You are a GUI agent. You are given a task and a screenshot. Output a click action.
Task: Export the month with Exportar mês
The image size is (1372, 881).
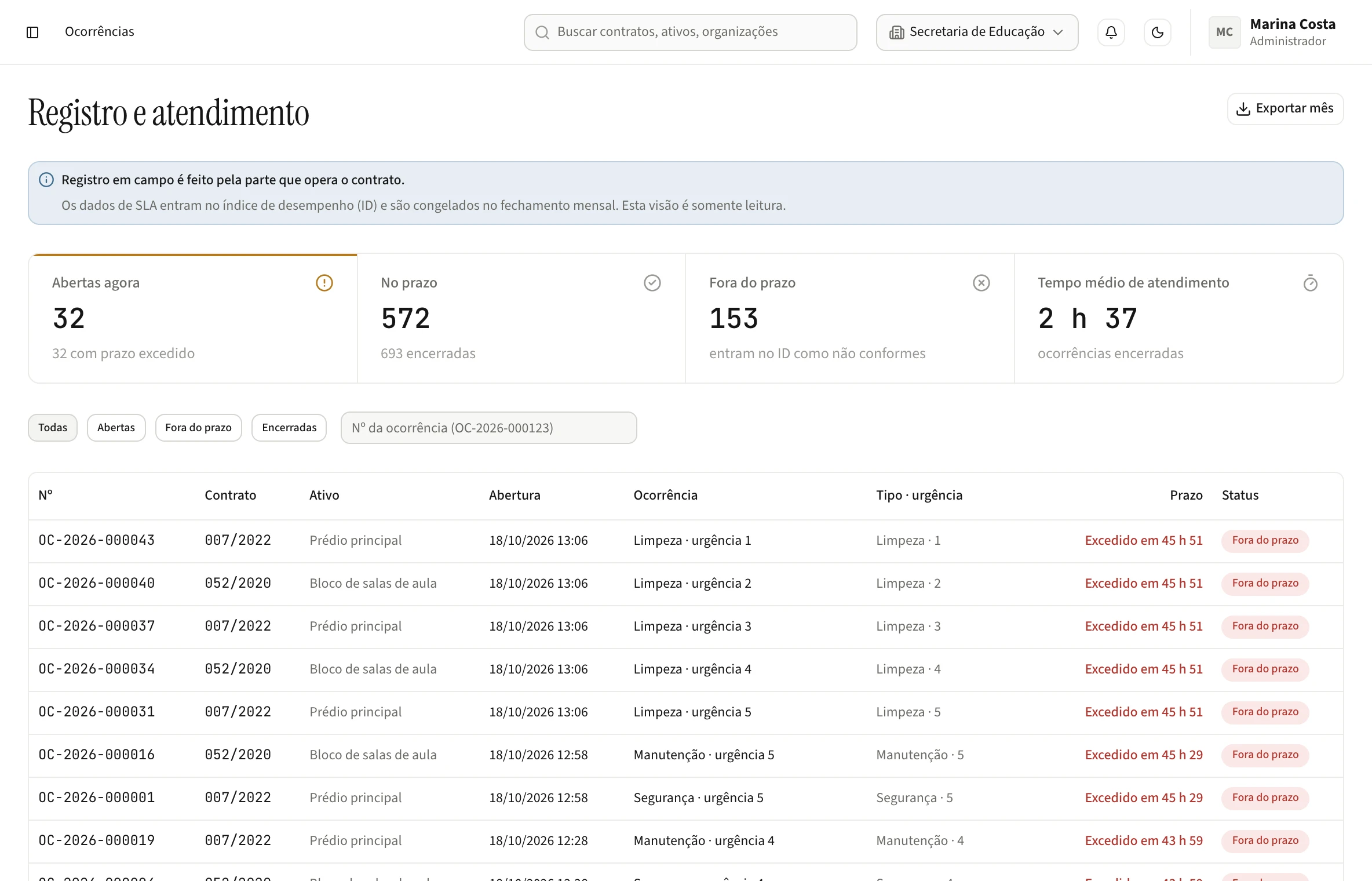click(1285, 108)
